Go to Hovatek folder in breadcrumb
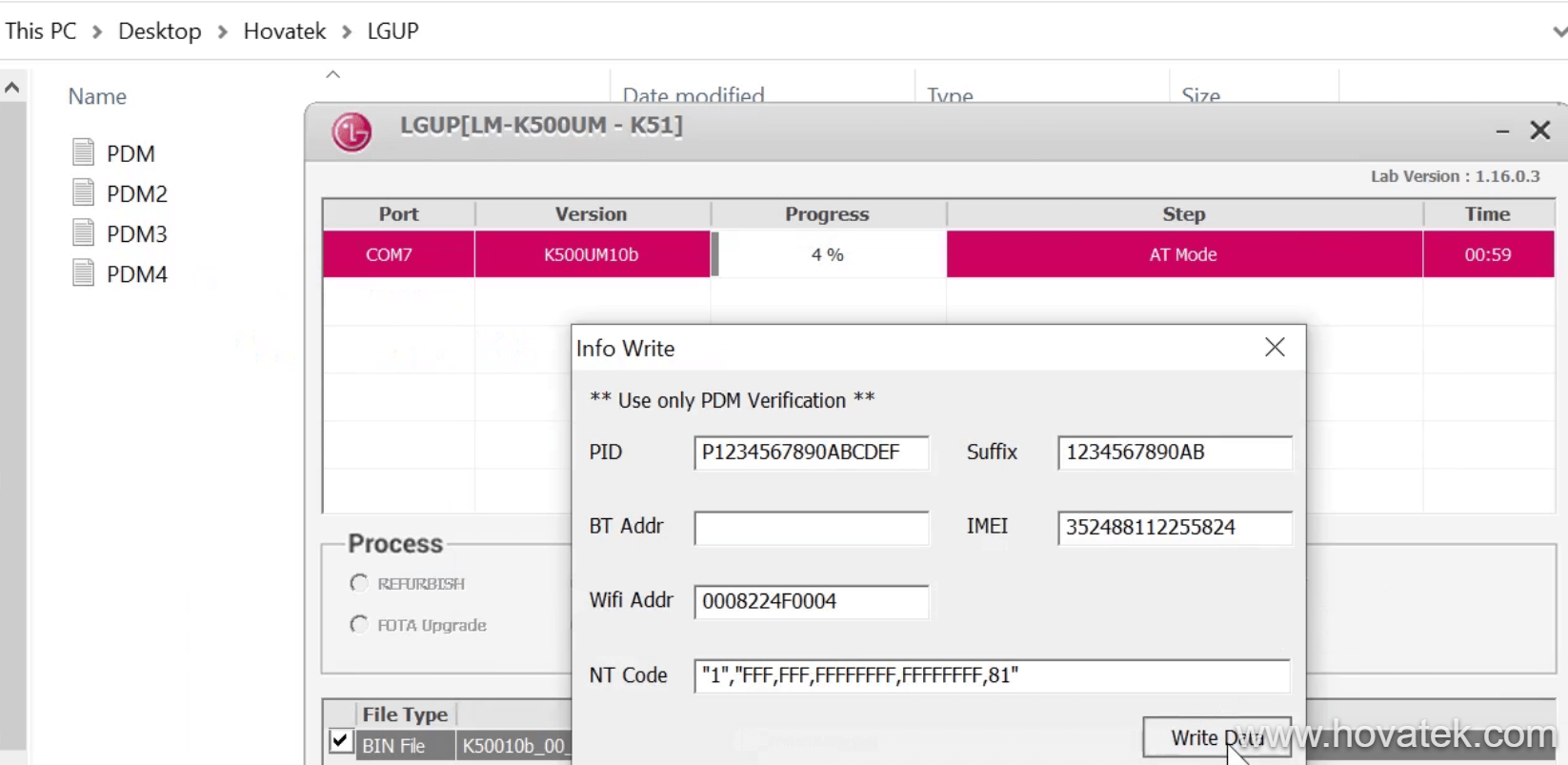 pyautogui.click(x=285, y=30)
